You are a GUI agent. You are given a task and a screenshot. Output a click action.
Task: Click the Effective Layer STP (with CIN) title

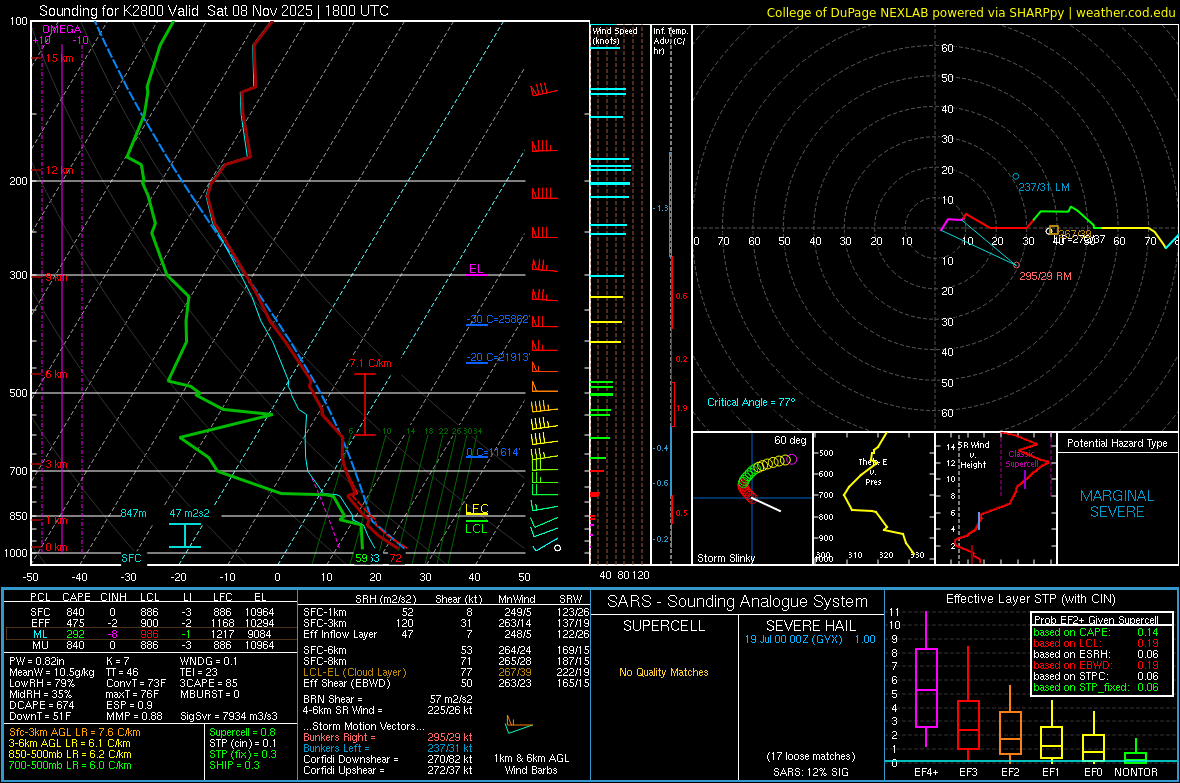pyautogui.click(x=1030, y=599)
